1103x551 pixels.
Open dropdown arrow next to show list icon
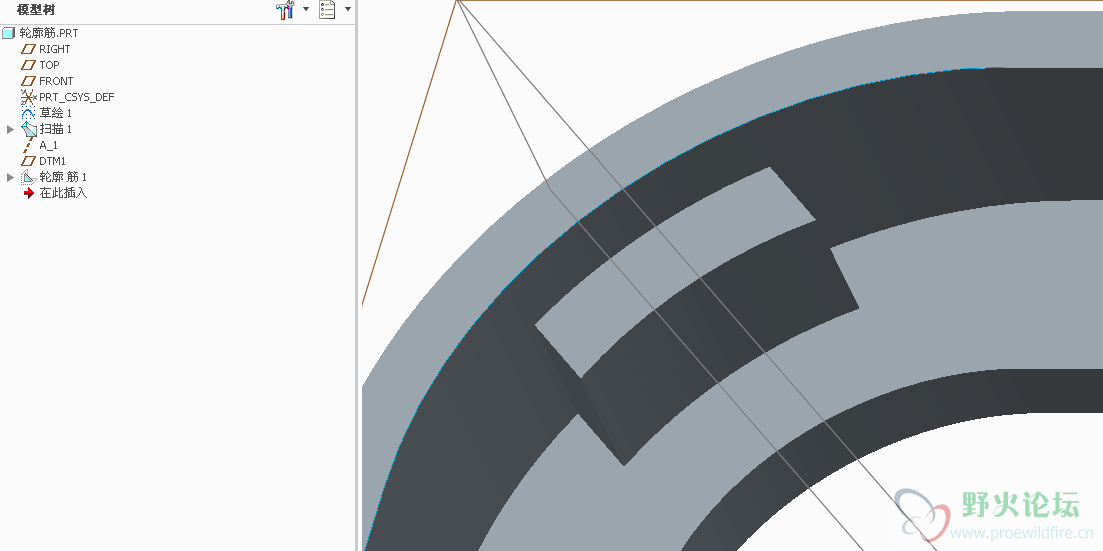pyautogui.click(x=348, y=9)
